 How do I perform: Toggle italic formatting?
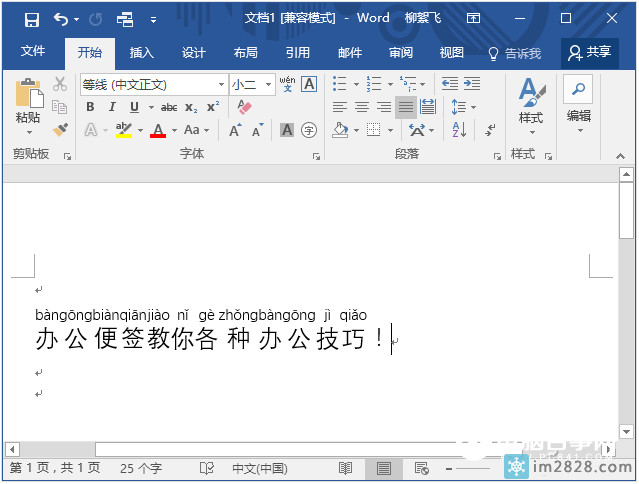tap(110, 107)
